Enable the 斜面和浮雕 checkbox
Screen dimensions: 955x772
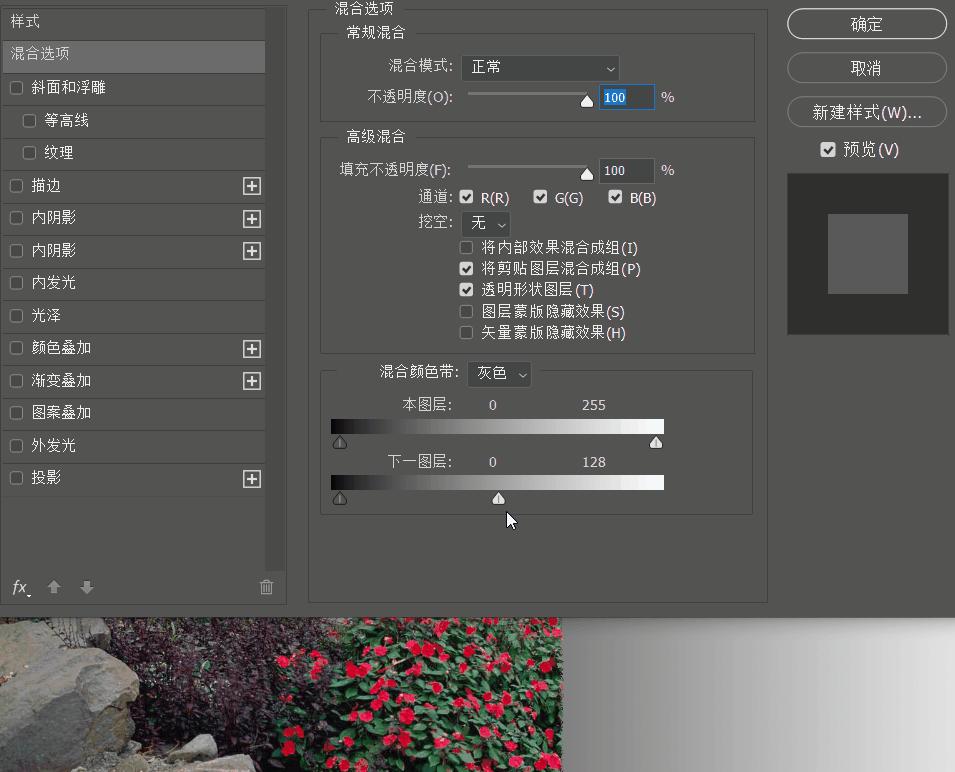coord(16,88)
